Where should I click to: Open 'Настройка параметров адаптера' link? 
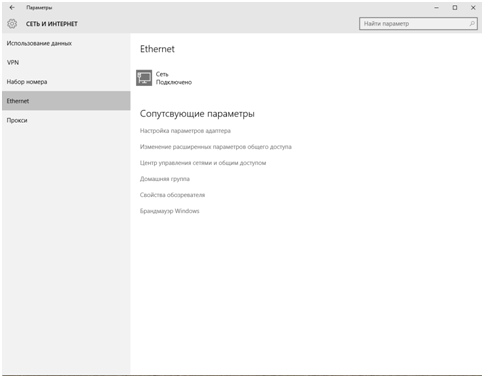pyautogui.click(x=185, y=131)
